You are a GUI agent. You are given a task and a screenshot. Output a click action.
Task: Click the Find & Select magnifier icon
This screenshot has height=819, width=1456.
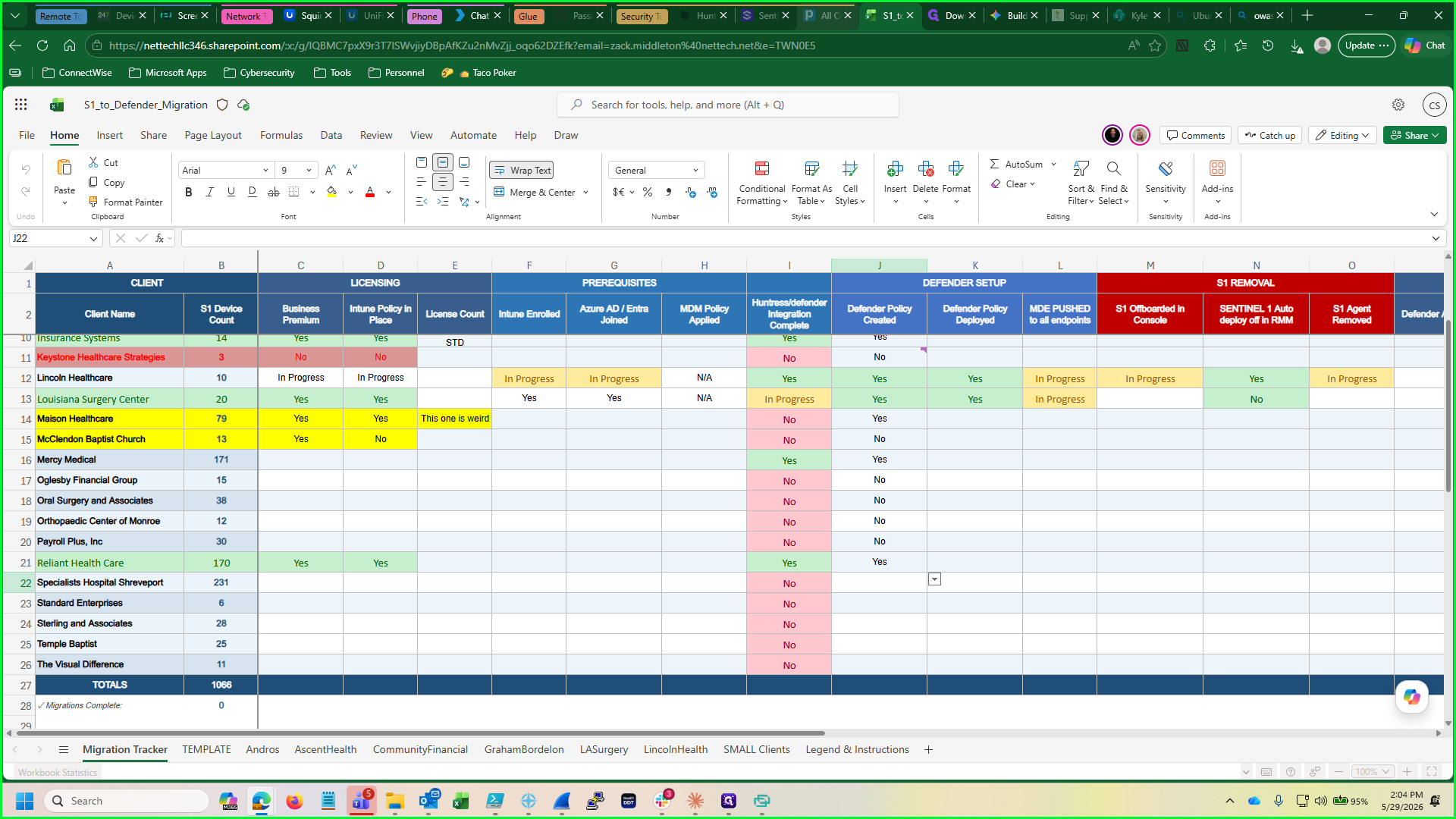click(x=1113, y=168)
